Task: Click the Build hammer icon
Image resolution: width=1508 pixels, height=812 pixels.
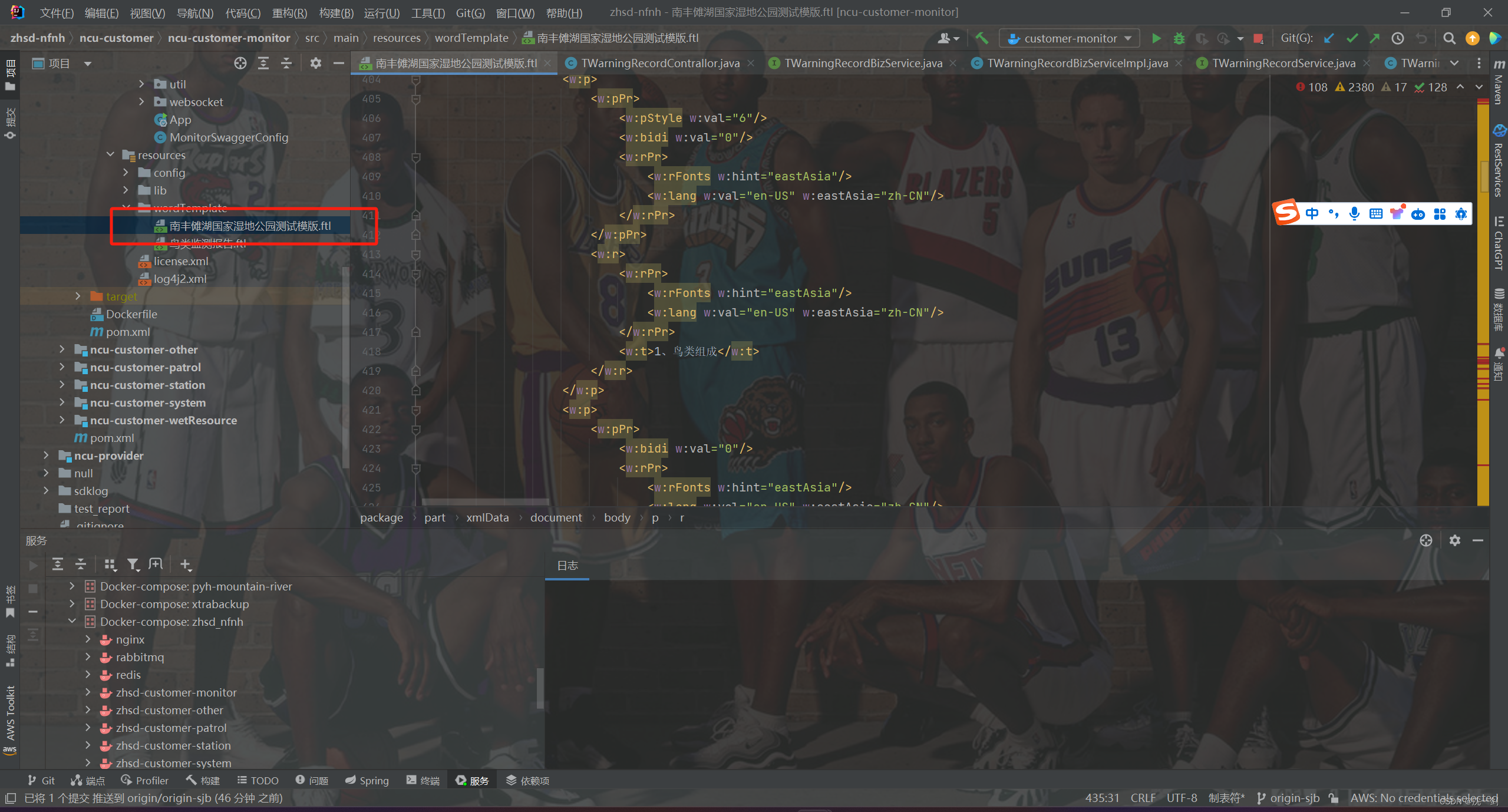Action: point(982,38)
